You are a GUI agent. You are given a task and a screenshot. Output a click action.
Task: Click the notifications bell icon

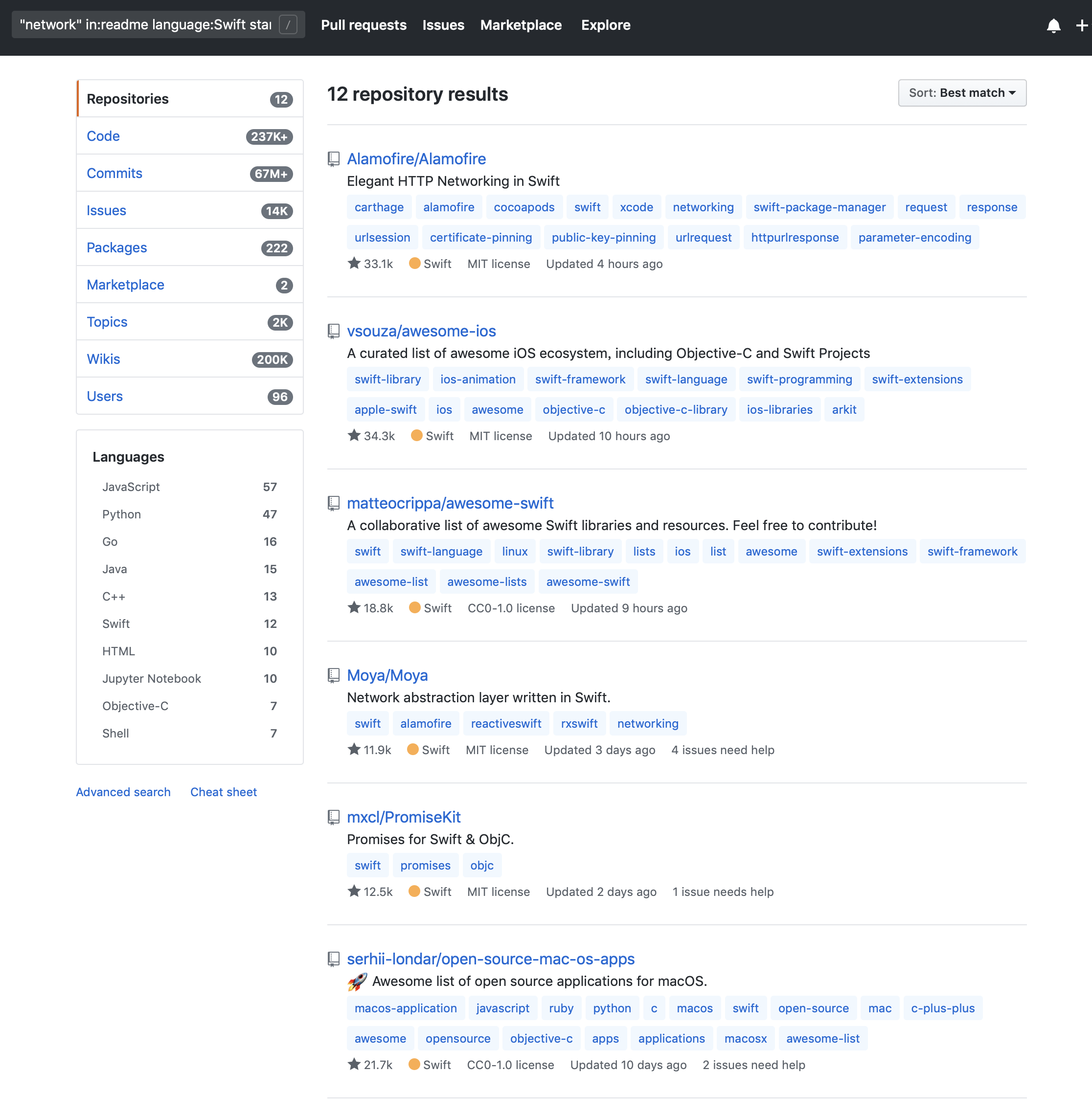click(1053, 25)
